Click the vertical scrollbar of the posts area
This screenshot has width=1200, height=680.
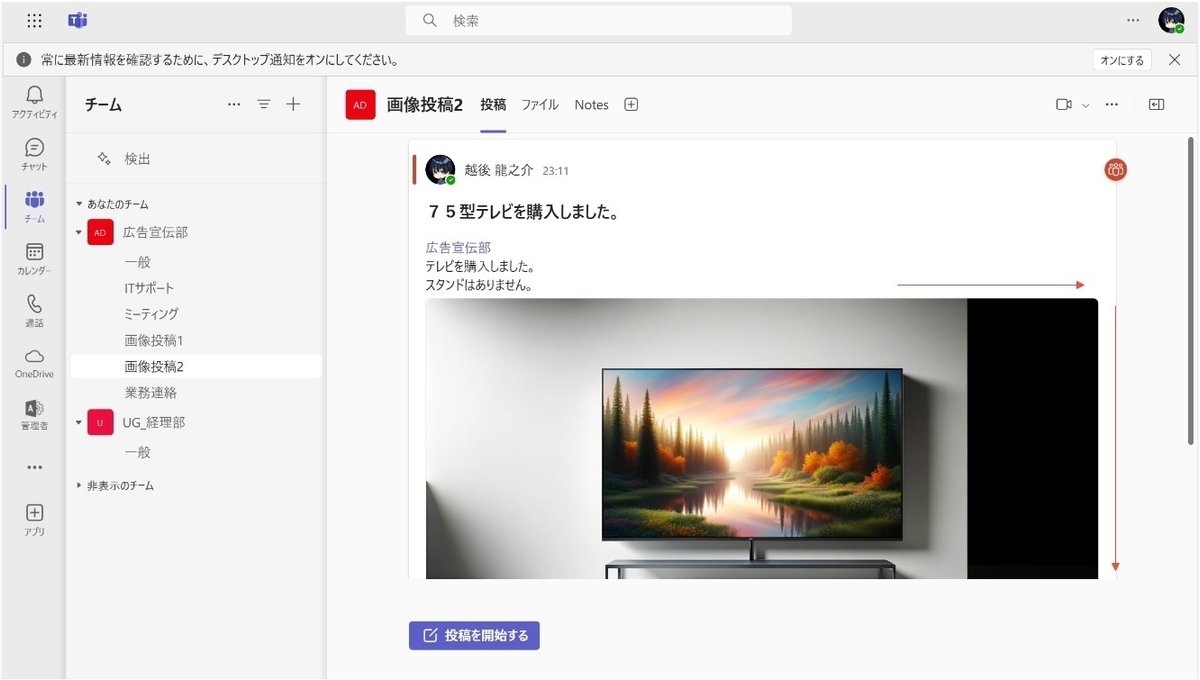coord(1190,290)
